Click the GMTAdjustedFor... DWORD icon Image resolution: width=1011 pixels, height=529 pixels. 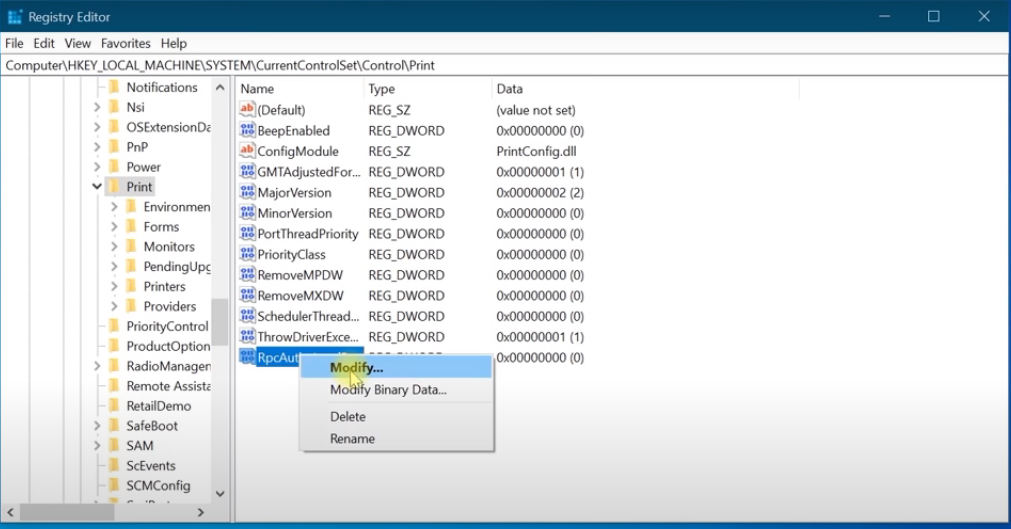click(x=247, y=172)
